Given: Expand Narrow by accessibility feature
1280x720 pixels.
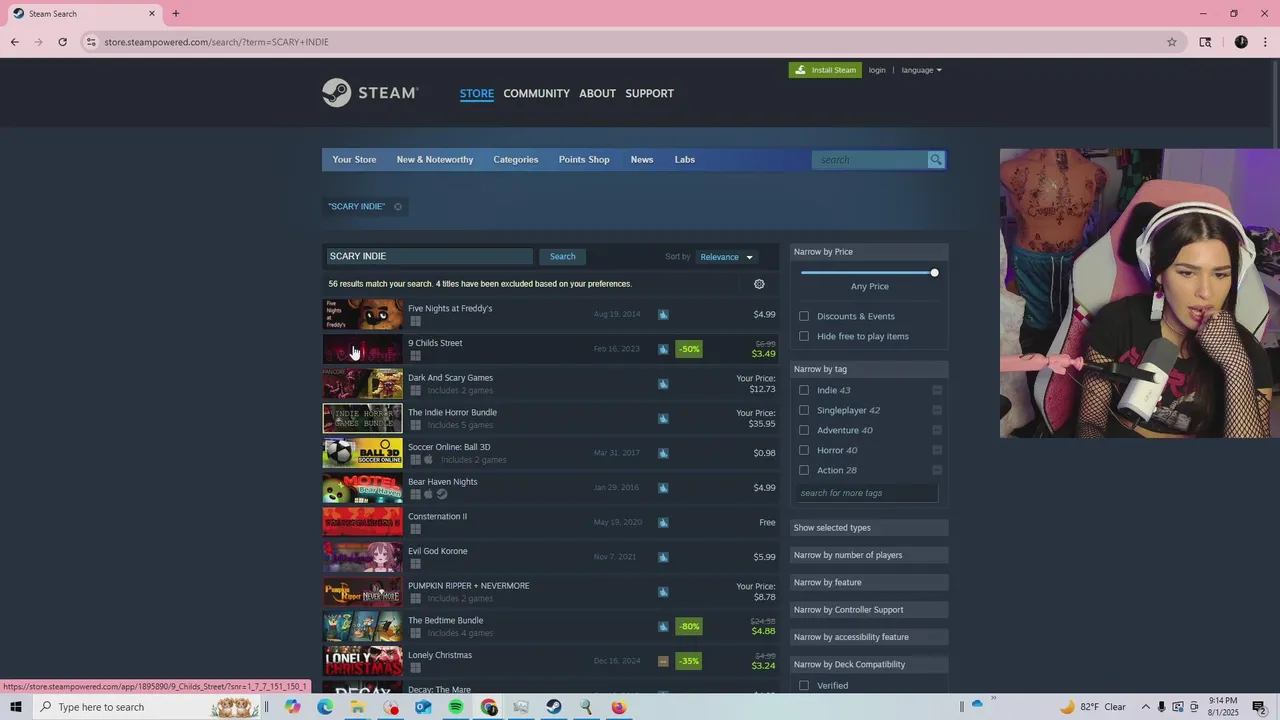Looking at the screenshot, I should click(869, 637).
